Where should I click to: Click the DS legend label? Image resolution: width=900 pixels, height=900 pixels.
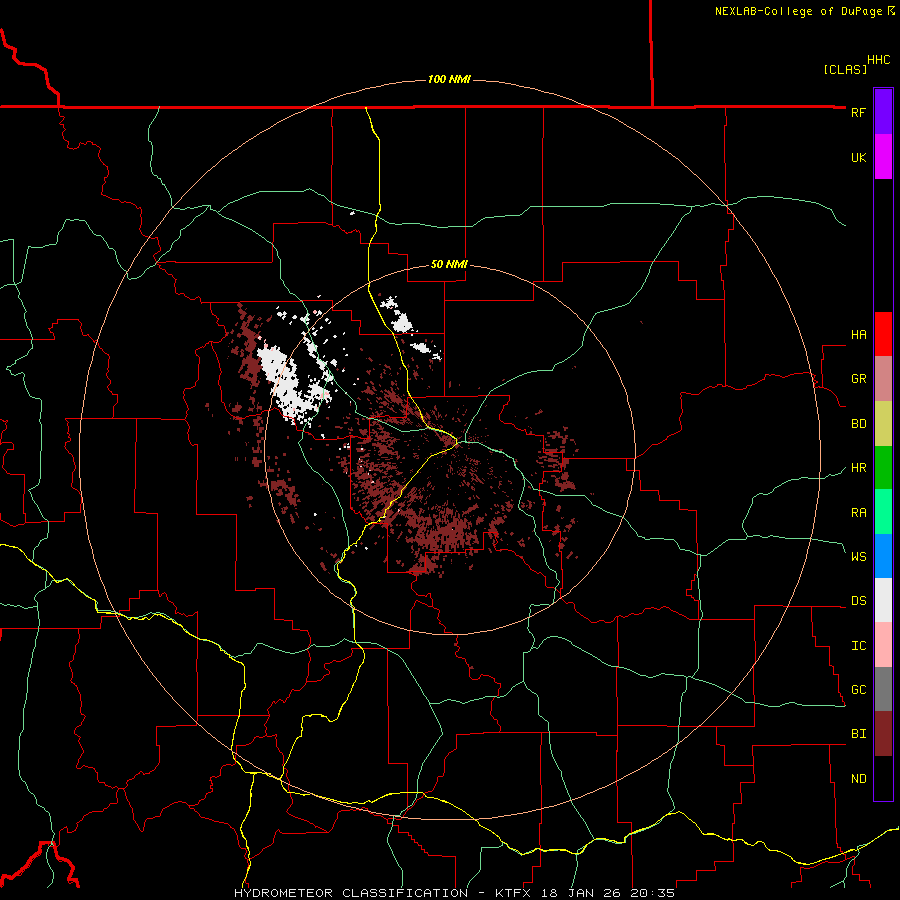point(858,601)
